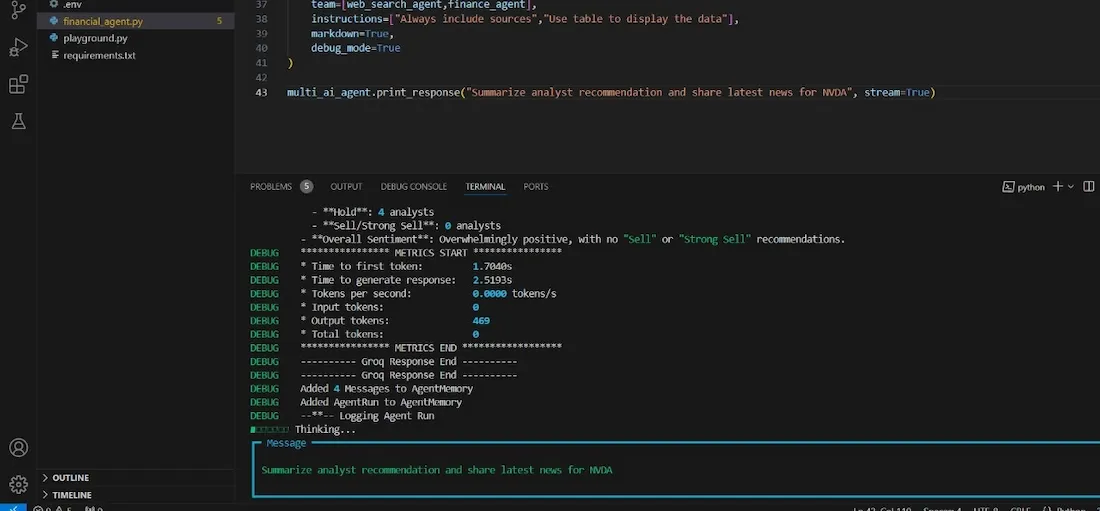Click the Output tokens value 469

click(x=481, y=321)
